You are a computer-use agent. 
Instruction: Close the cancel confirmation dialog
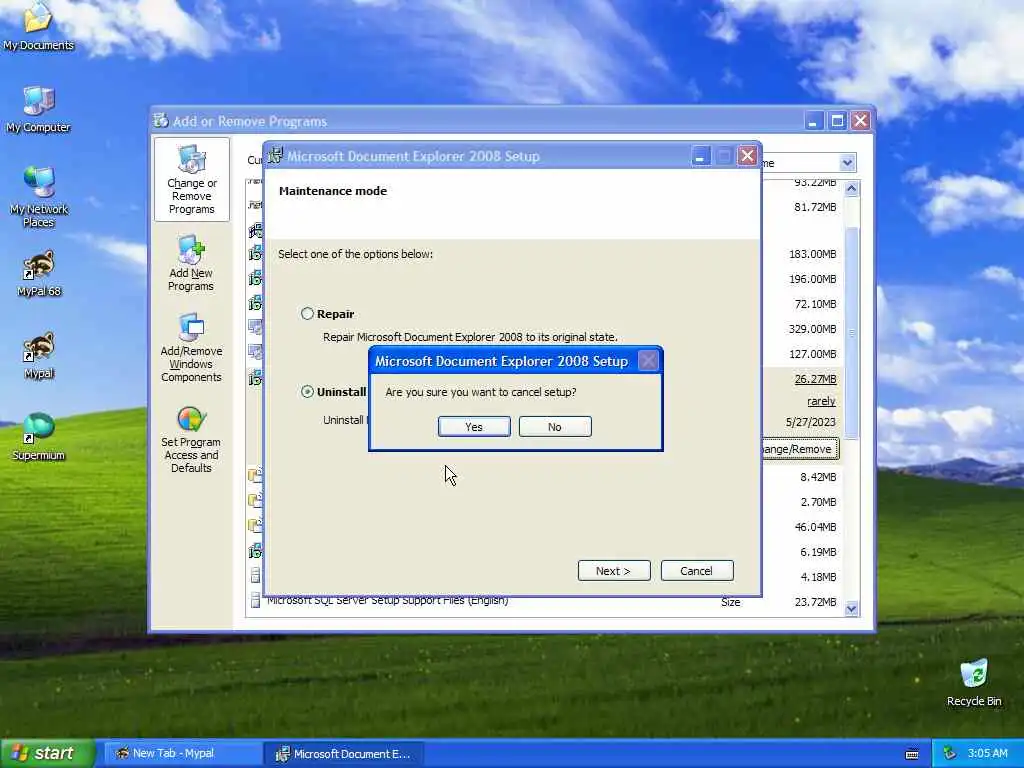(648, 360)
